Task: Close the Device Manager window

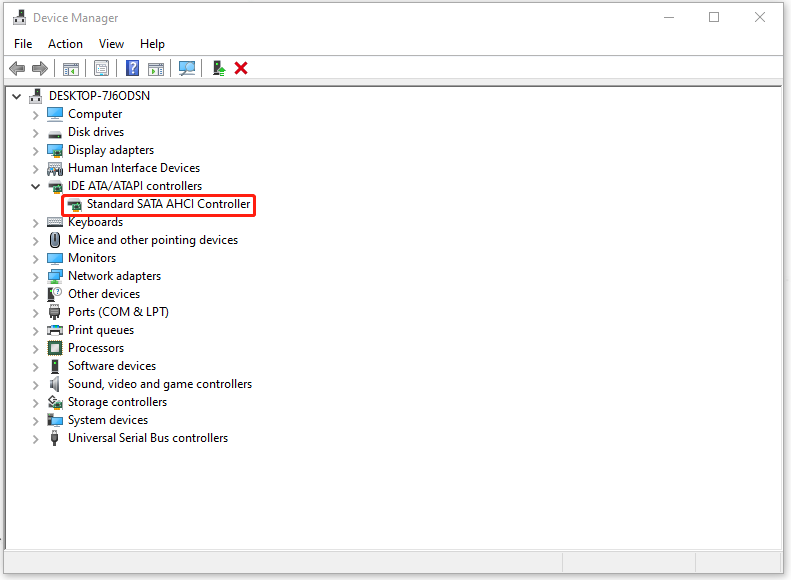Action: pos(760,18)
